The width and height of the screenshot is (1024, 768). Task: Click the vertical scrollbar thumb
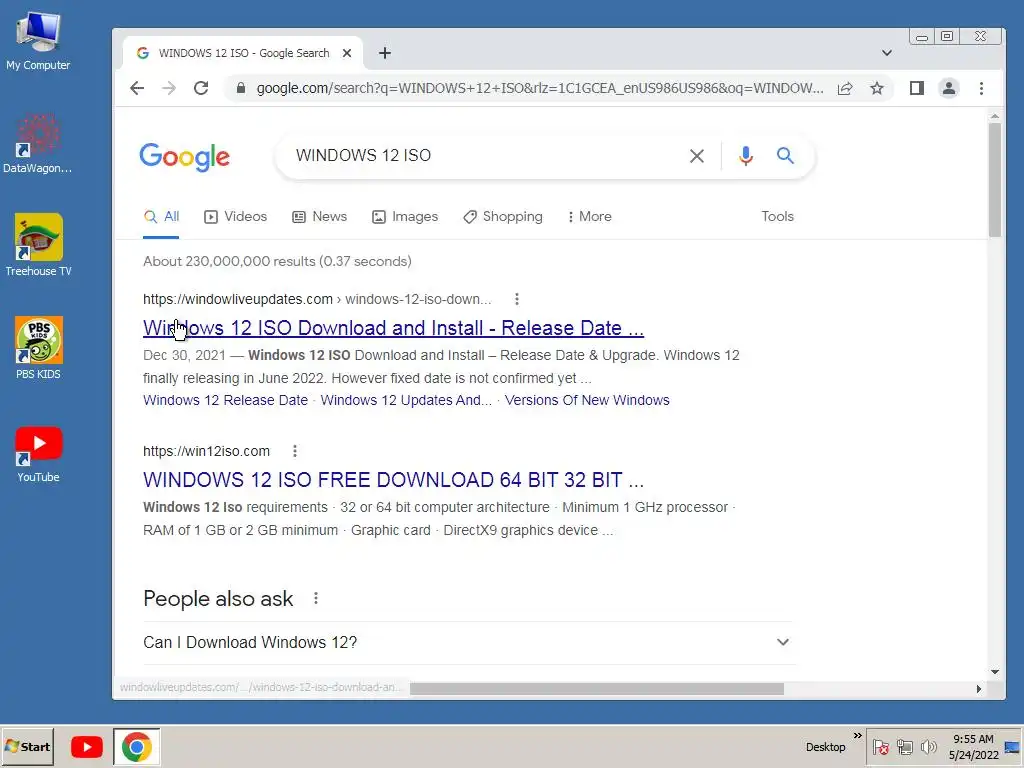click(995, 179)
